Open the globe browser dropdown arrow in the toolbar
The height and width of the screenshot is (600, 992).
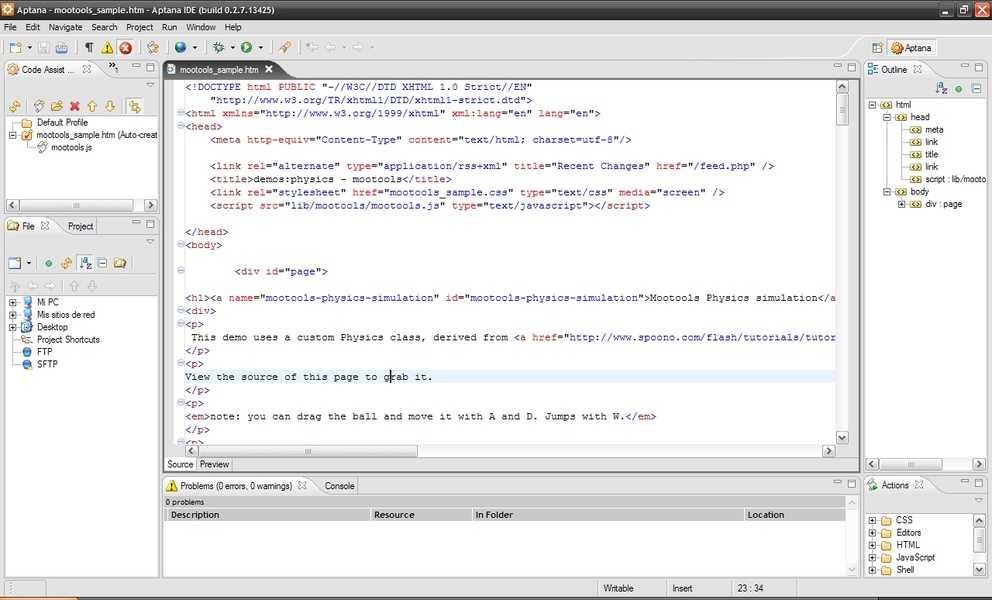tap(194, 48)
